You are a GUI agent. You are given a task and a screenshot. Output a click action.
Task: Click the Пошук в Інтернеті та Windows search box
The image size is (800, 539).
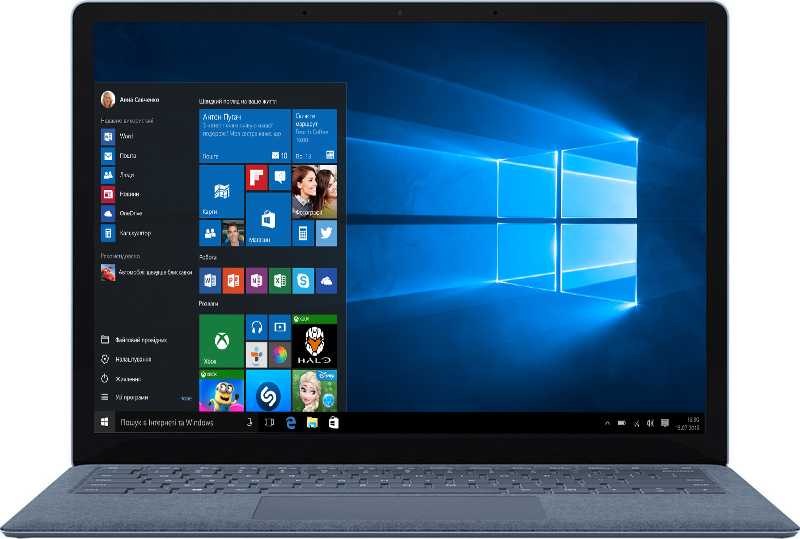click(x=186, y=423)
